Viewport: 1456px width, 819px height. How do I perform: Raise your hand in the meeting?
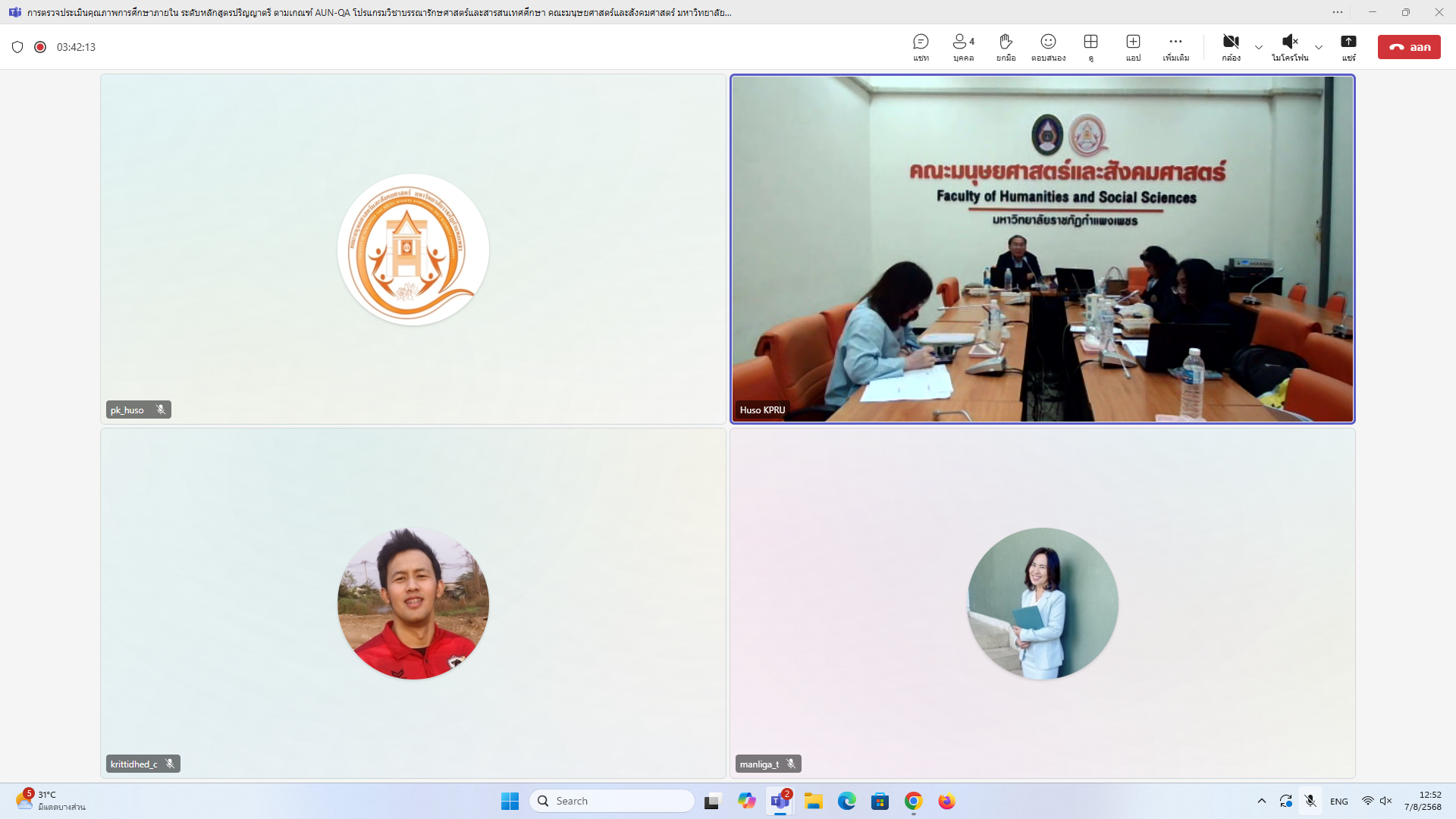click(x=1006, y=46)
